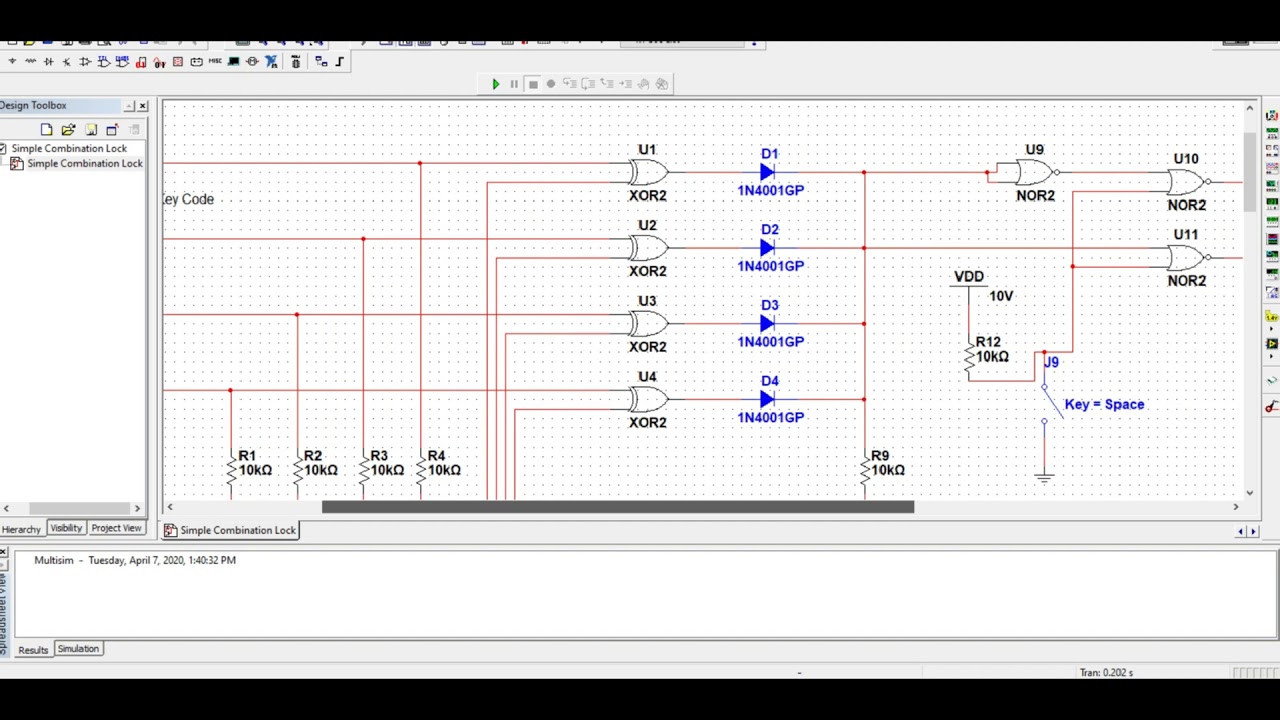This screenshot has width=1280, height=720.
Task: Select the U10 NOR2 gate
Action: coord(1187,182)
